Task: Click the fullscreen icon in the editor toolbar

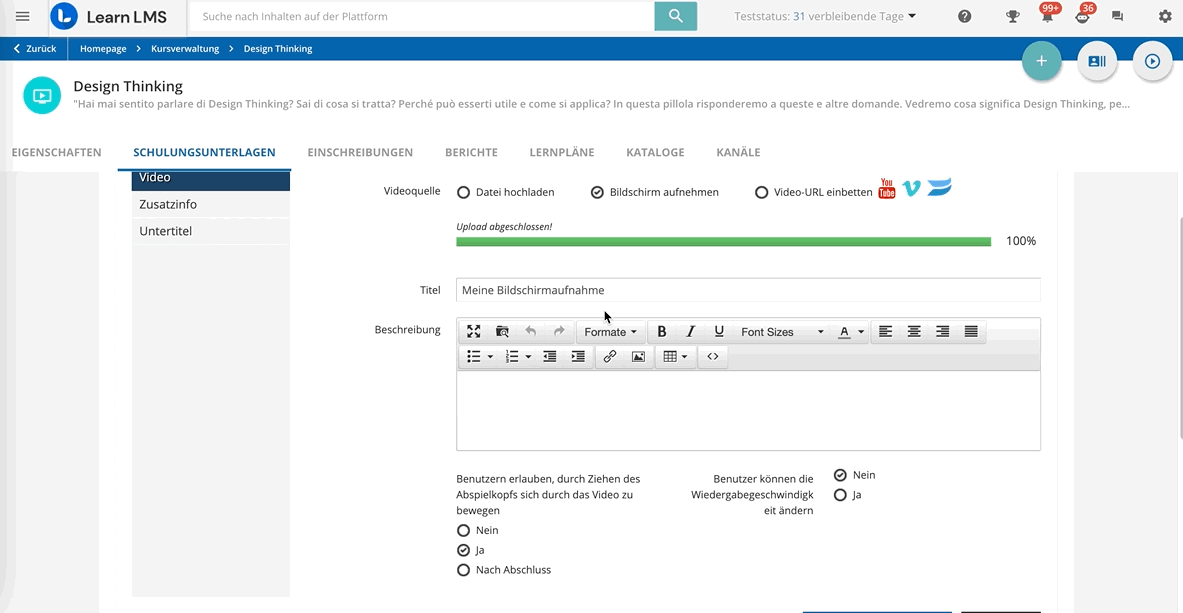Action: point(474,332)
